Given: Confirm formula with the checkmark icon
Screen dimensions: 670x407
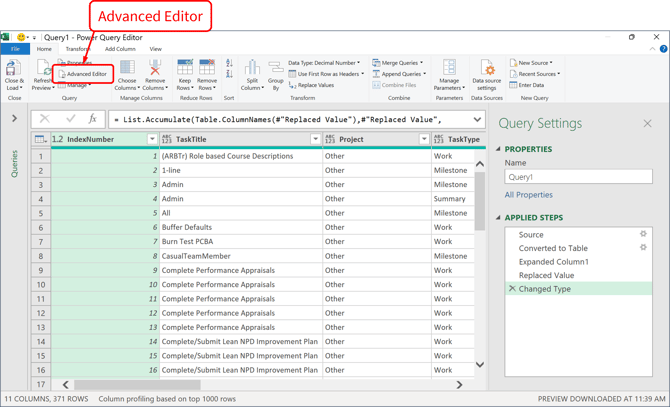Looking at the screenshot, I should (71, 119).
